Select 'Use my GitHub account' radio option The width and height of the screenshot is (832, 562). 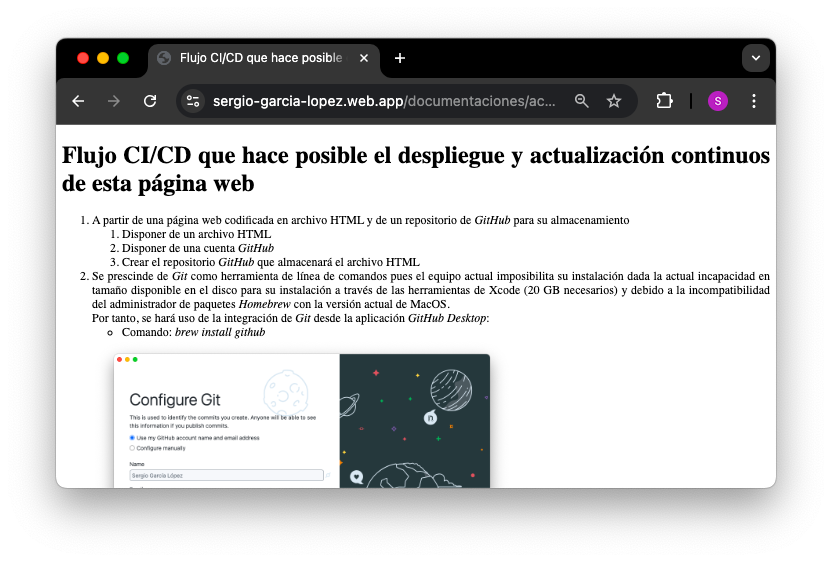[132, 438]
